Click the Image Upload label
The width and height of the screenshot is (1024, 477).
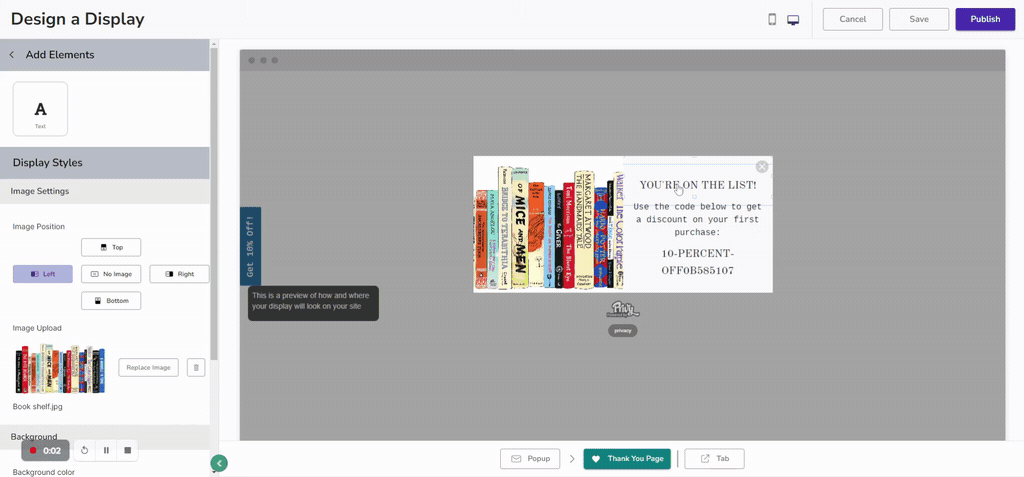pos(37,328)
